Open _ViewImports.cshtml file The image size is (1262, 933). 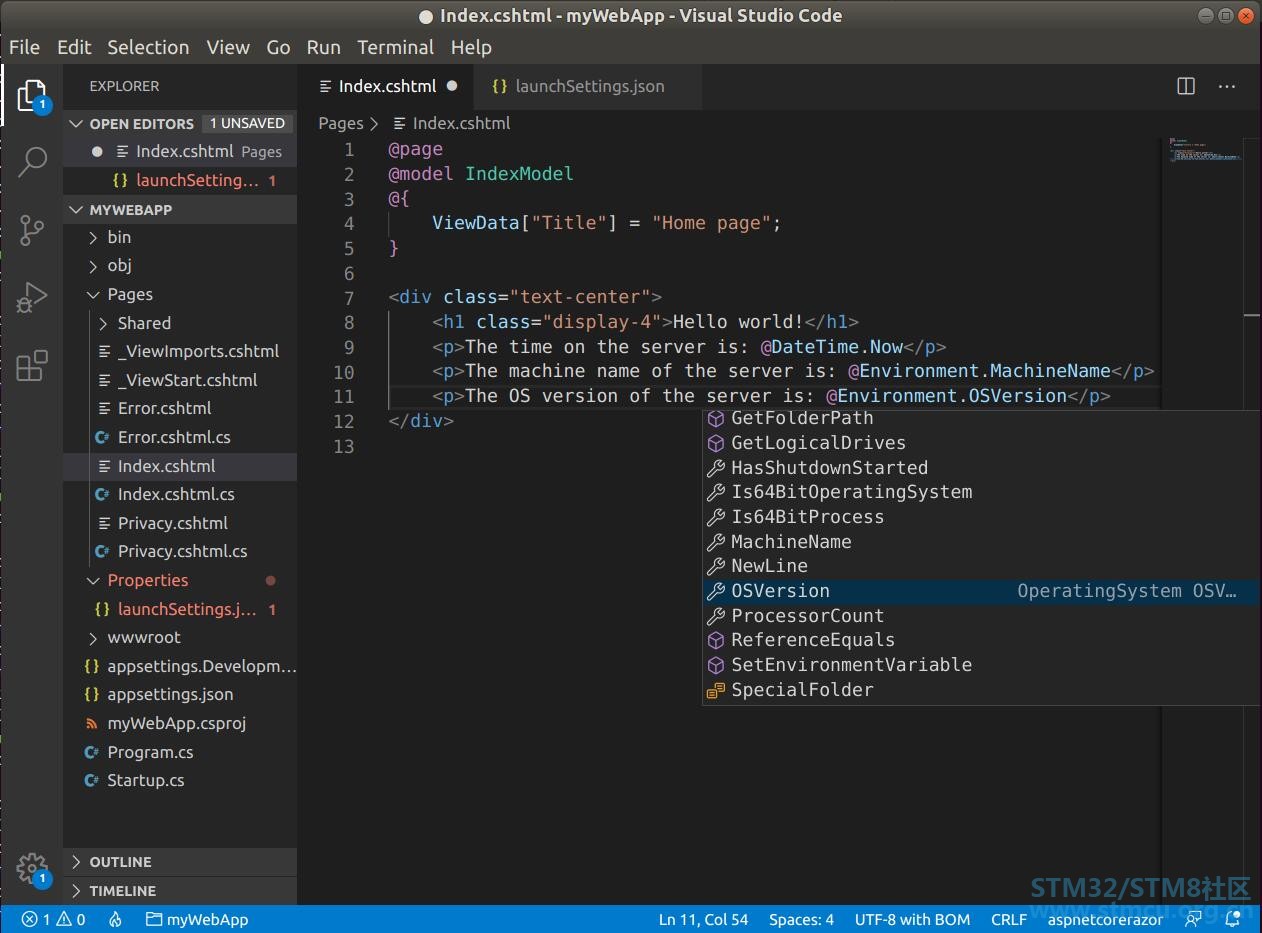(x=180, y=351)
